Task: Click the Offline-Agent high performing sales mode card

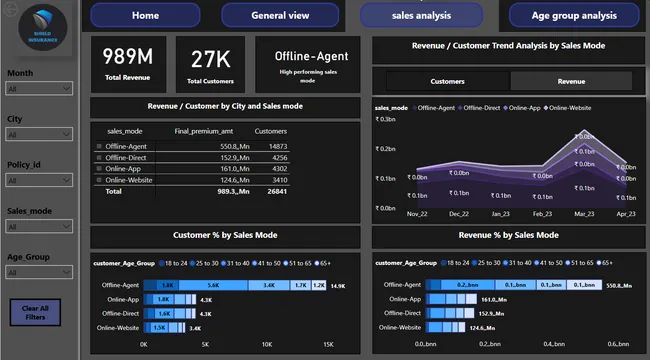Action: [308, 64]
